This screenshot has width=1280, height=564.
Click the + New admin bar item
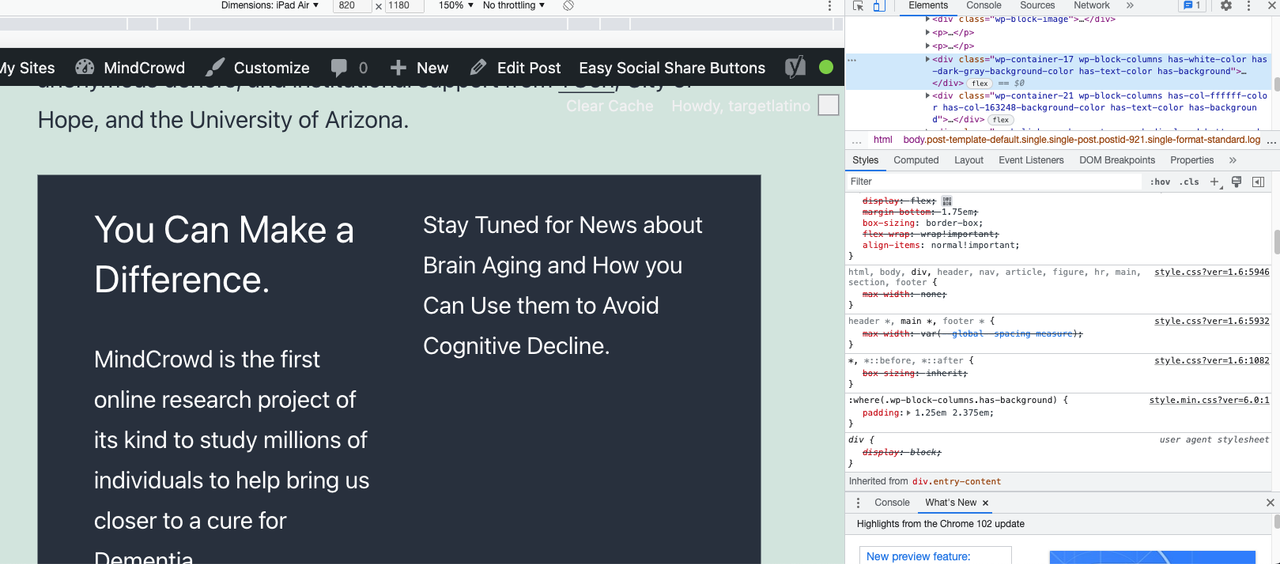419,68
